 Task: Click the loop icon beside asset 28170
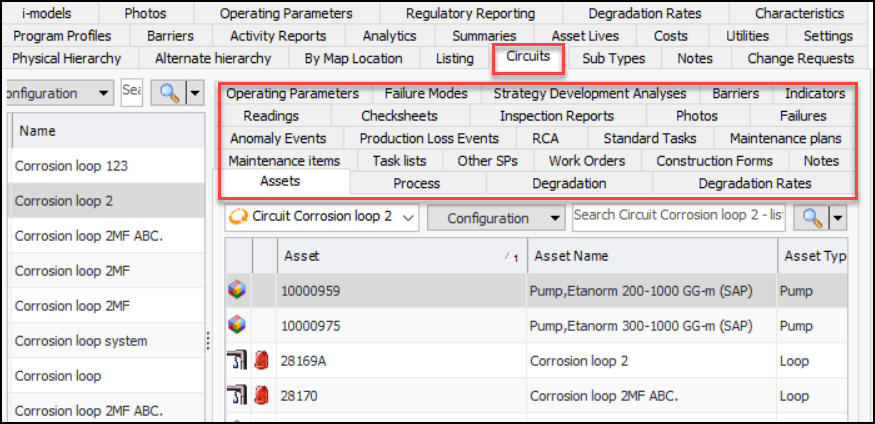point(236,396)
